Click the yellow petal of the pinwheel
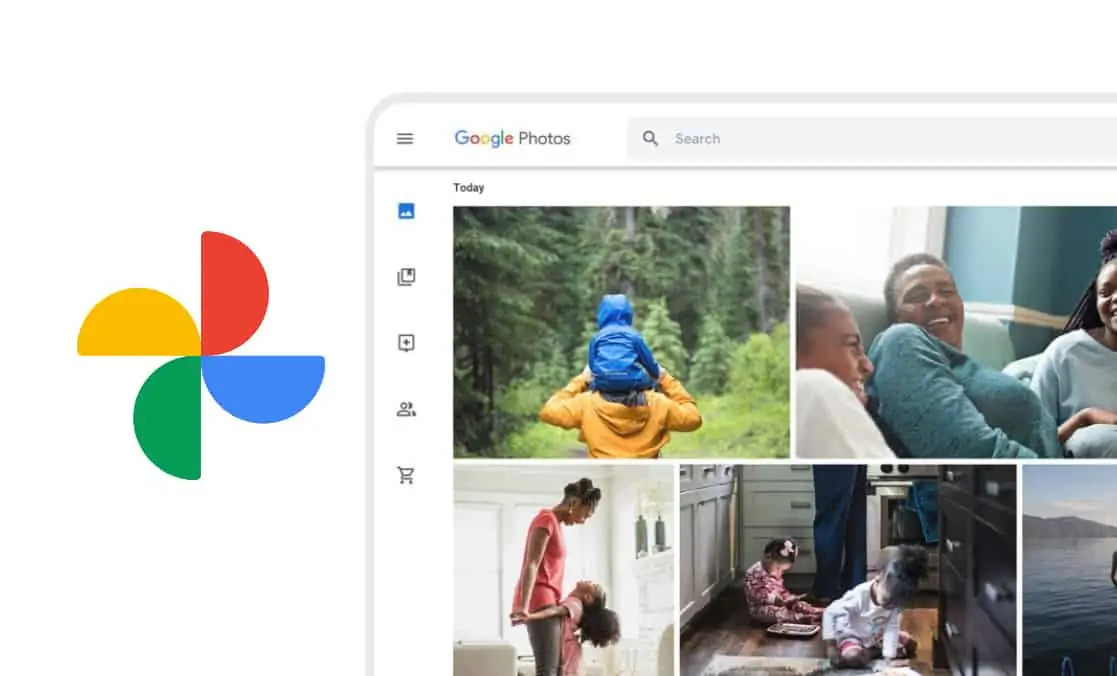Screen dimensions: 1117x676 tap(141, 324)
